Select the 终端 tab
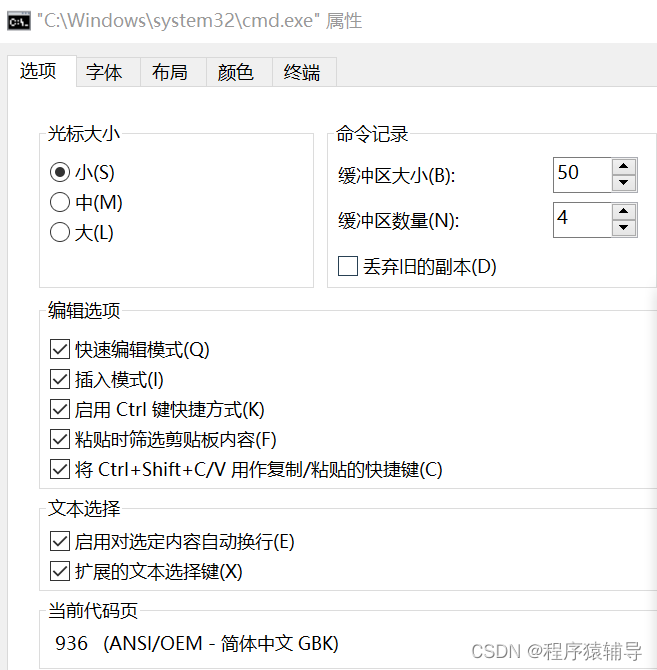Viewport: 657px width, 670px height. [x=302, y=73]
